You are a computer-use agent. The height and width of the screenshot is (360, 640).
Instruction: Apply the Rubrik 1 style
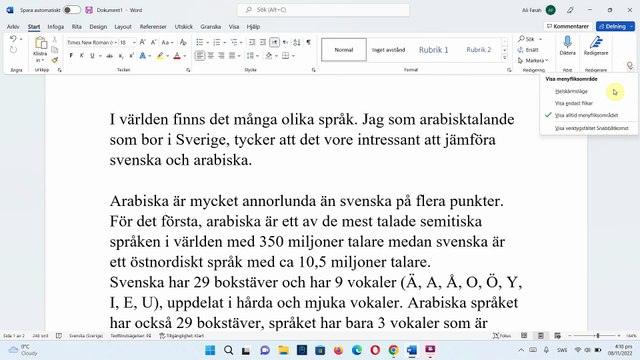tap(433, 50)
